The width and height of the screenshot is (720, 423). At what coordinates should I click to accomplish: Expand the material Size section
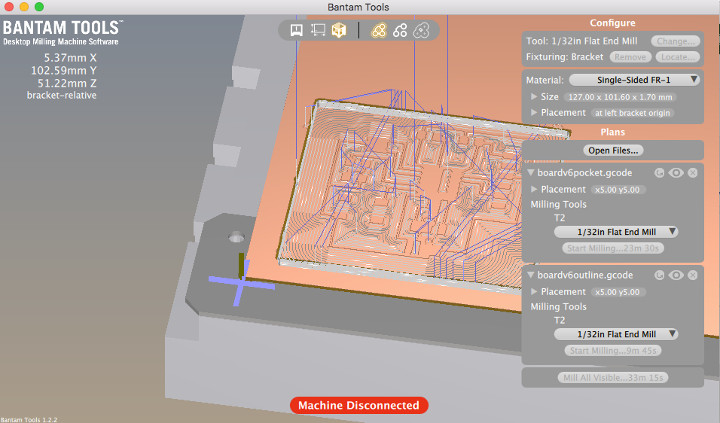tap(534, 97)
